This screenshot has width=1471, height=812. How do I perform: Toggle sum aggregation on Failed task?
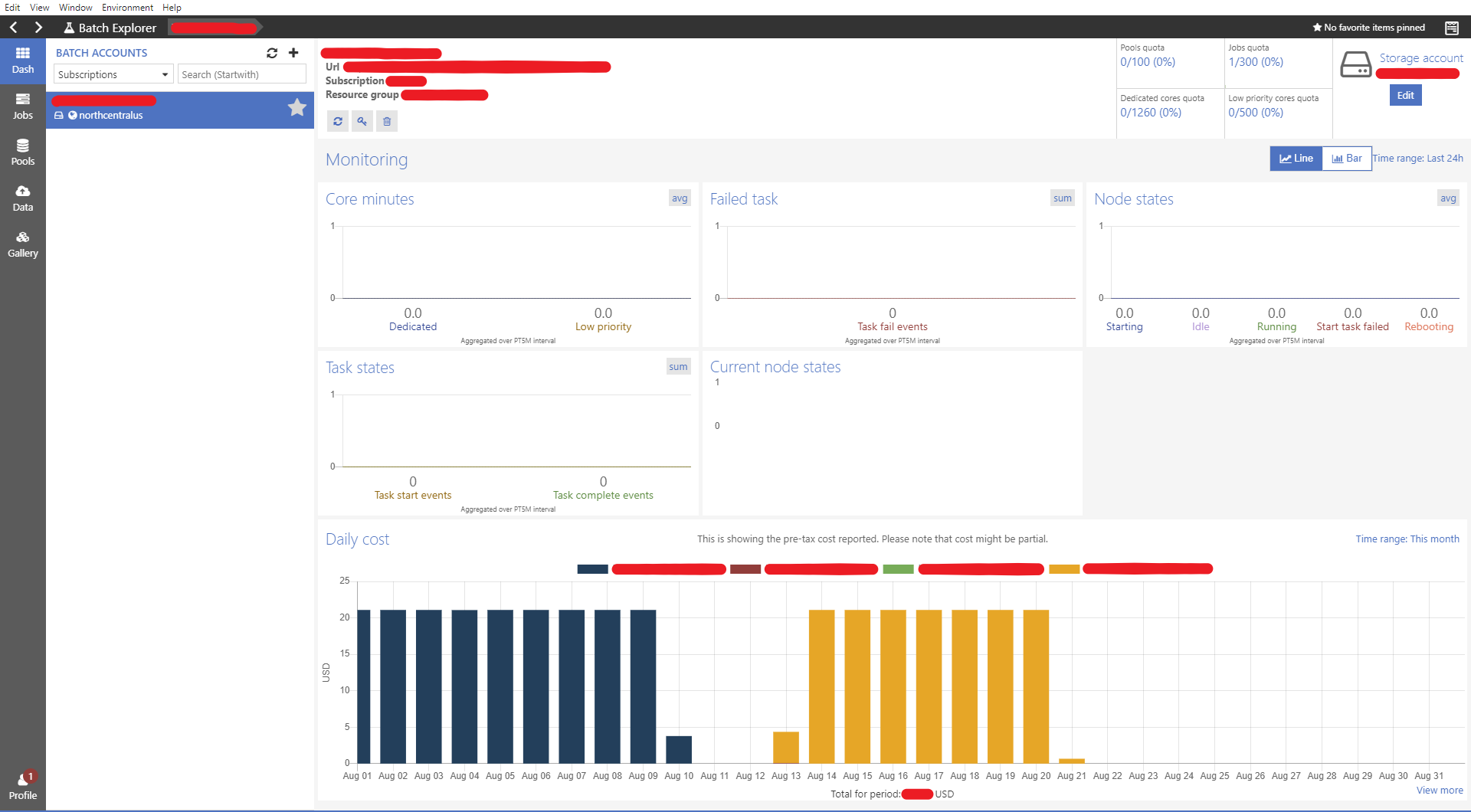point(1063,198)
